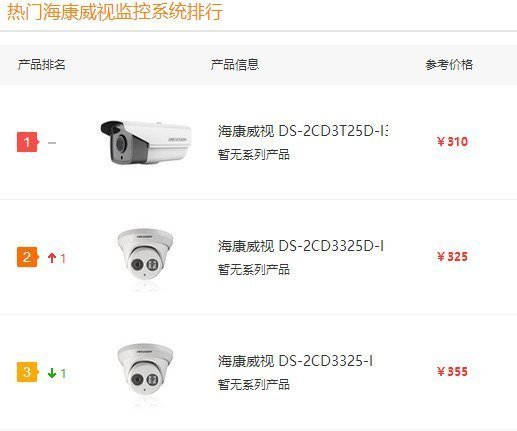517x431 pixels.
Task: Open the dome camera DS-2CD3325D-I image
Action: [x=145, y=257]
